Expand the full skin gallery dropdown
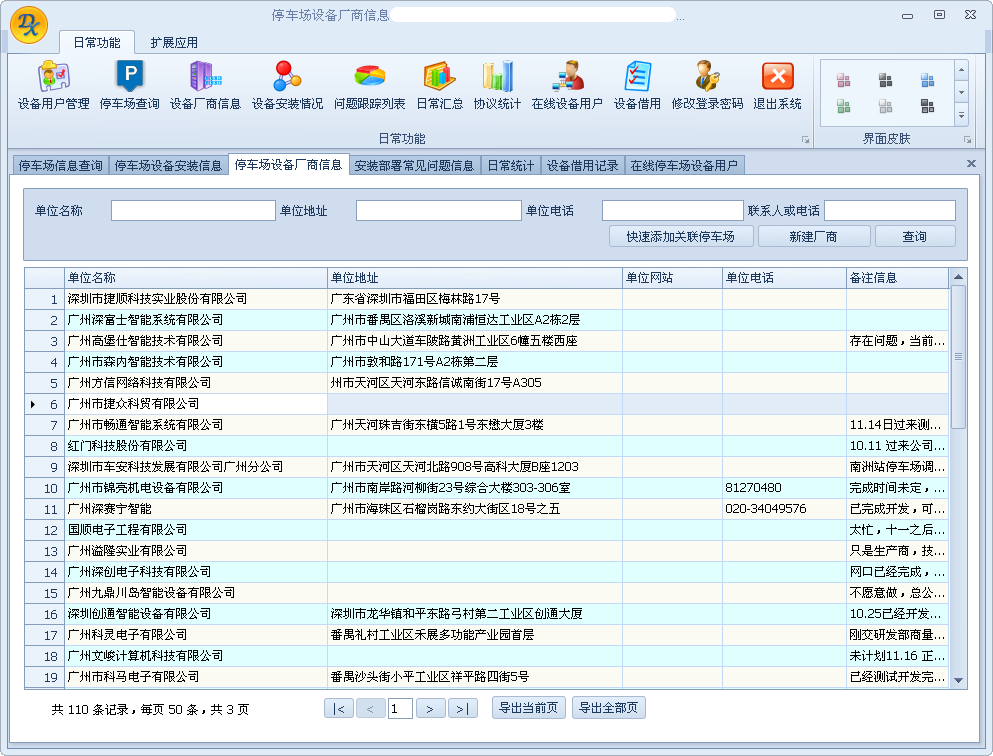Screen dimensions: 993x756 pos(961,115)
